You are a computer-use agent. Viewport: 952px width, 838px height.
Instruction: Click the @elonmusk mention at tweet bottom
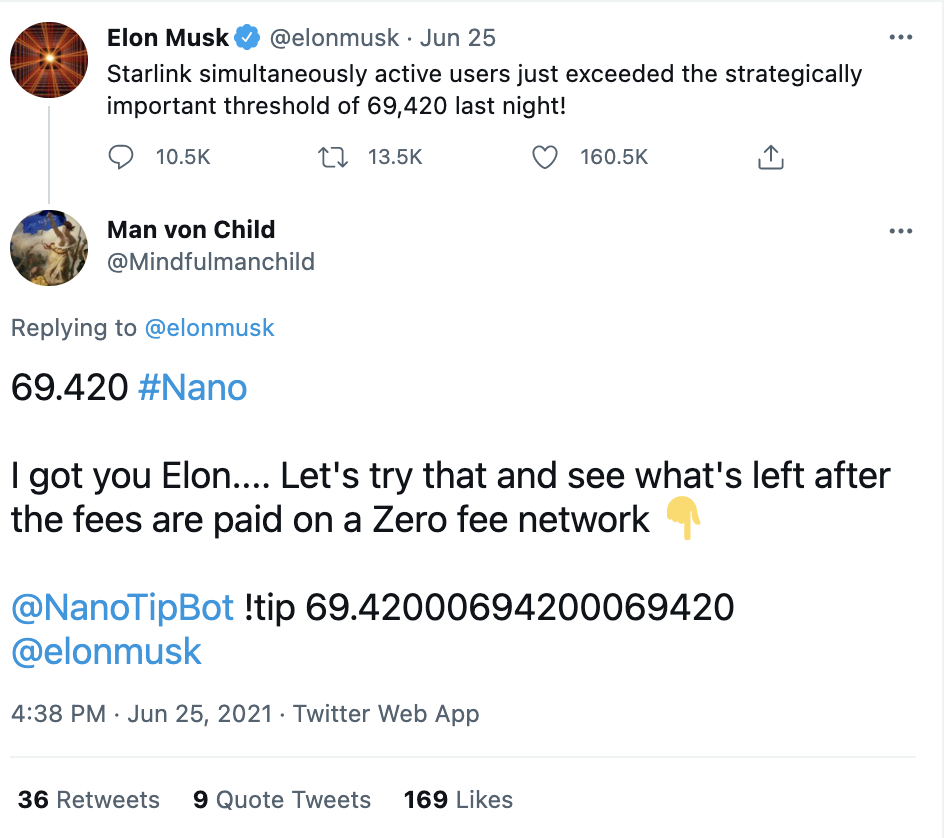click(x=106, y=653)
